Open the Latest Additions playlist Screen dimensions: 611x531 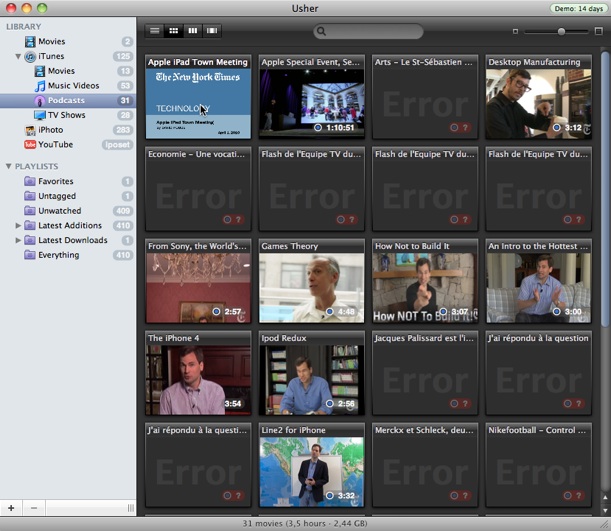click(x=70, y=226)
